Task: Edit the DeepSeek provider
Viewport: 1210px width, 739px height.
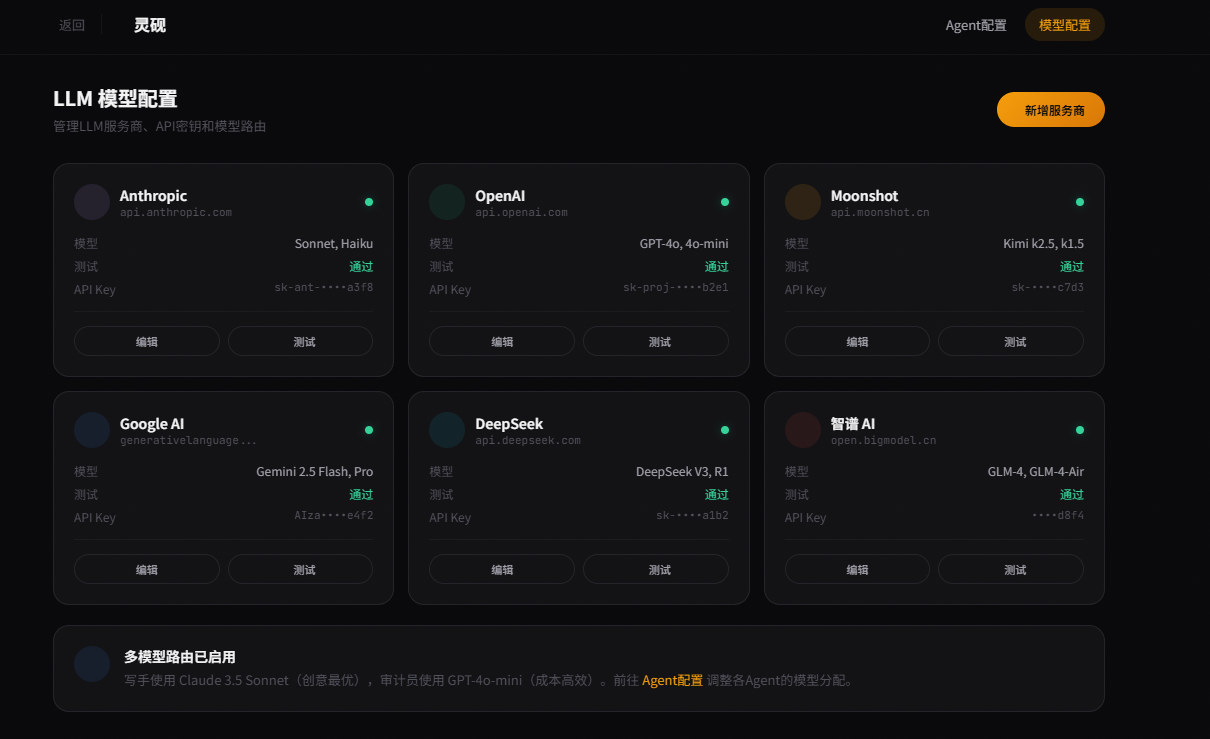Action: pyautogui.click(x=502, y=569)
